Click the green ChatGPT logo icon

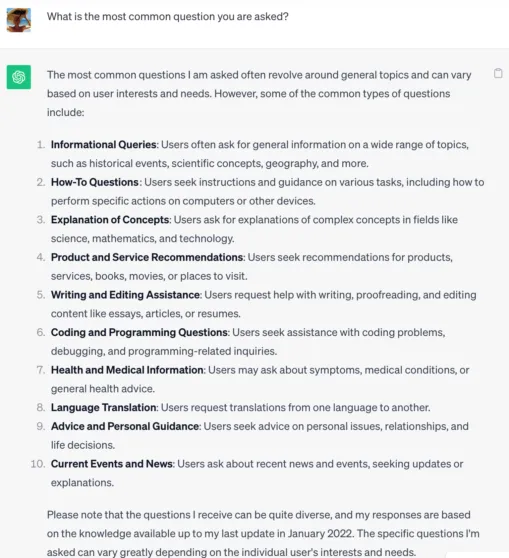pyautogui.click(x=19, y=77)
